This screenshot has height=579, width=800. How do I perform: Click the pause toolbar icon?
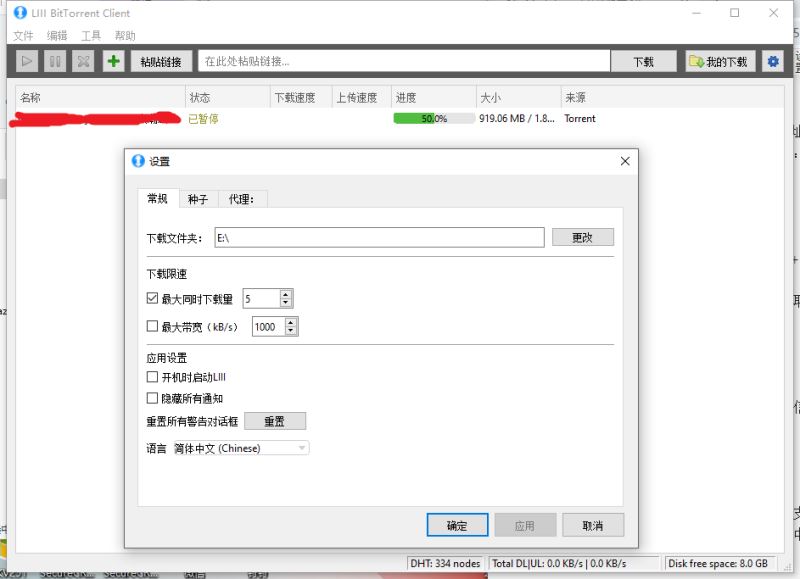[55, 62]
